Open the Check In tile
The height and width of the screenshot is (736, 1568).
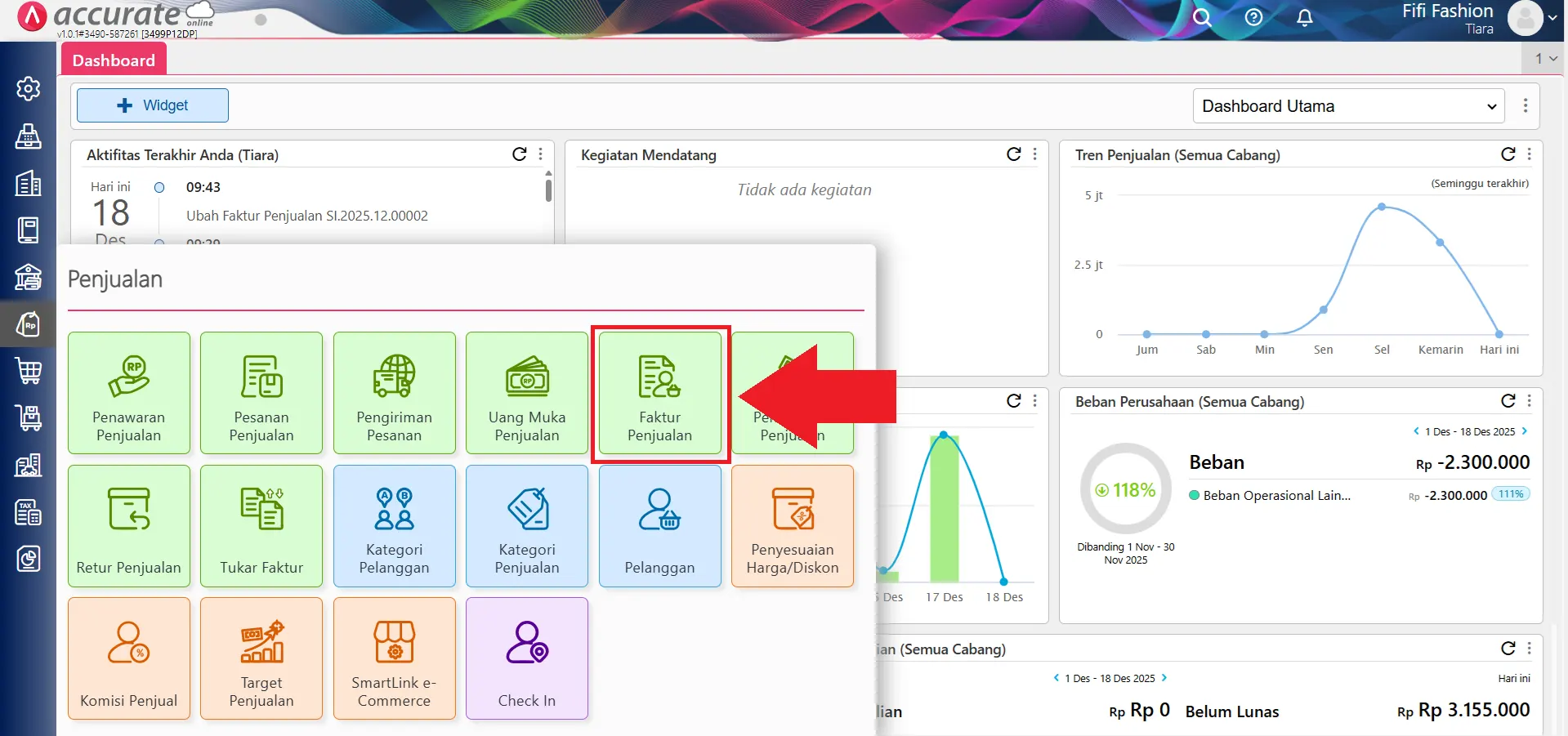527,658
